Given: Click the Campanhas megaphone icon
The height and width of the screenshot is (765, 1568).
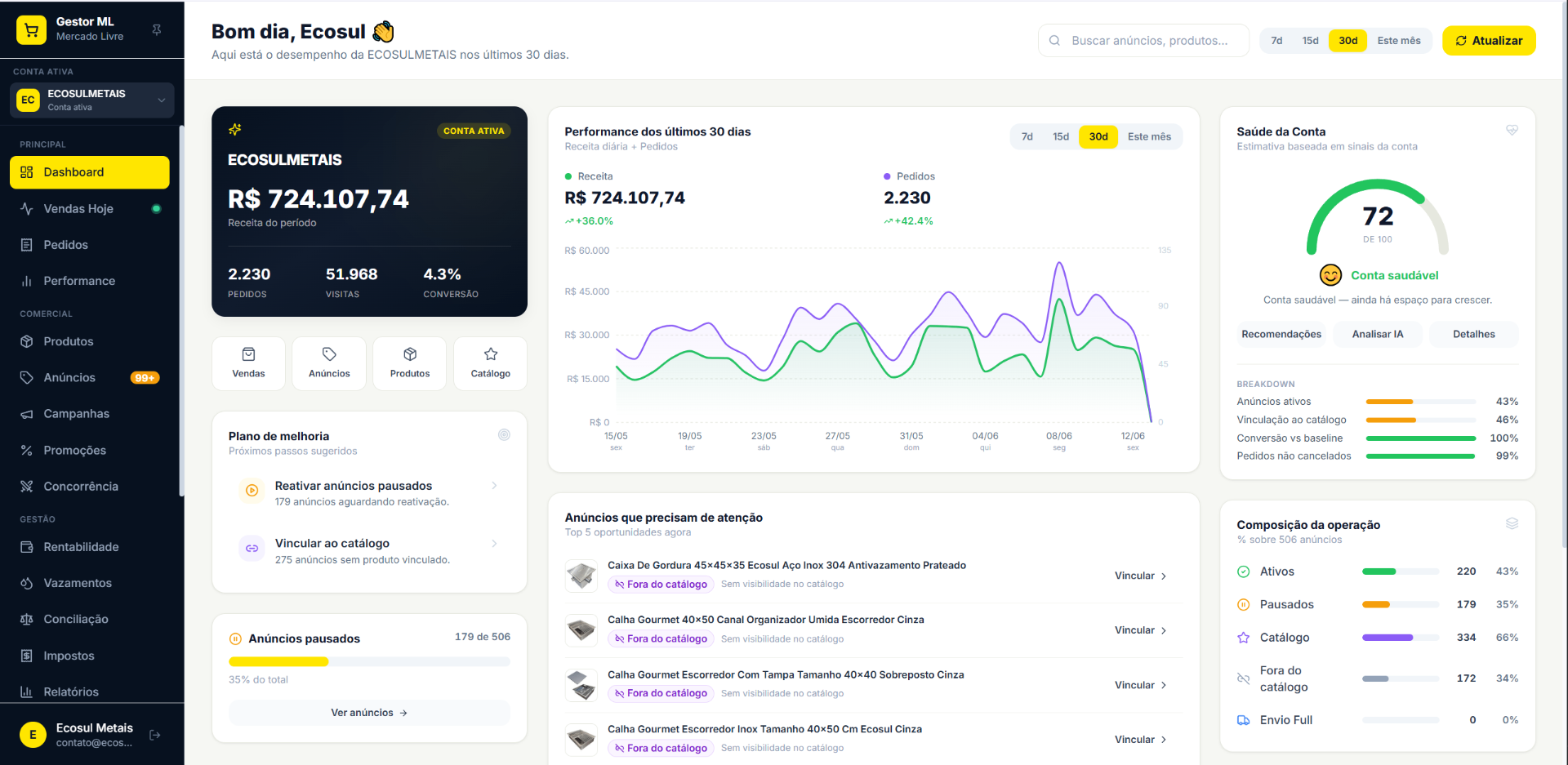Looking at the screenshot, I should (x=27, y=414).
